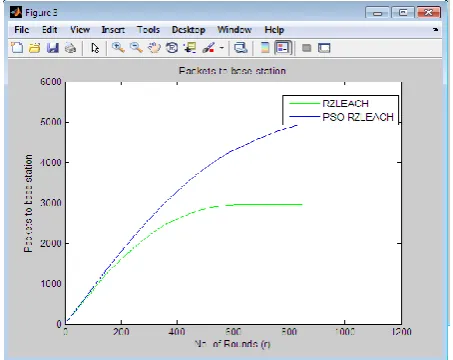Screen dimensions: 453x360
Task: Select the x-axis label 'No. of Rounds (r)'
Action: pyautogui.click(x=232, y=344)
